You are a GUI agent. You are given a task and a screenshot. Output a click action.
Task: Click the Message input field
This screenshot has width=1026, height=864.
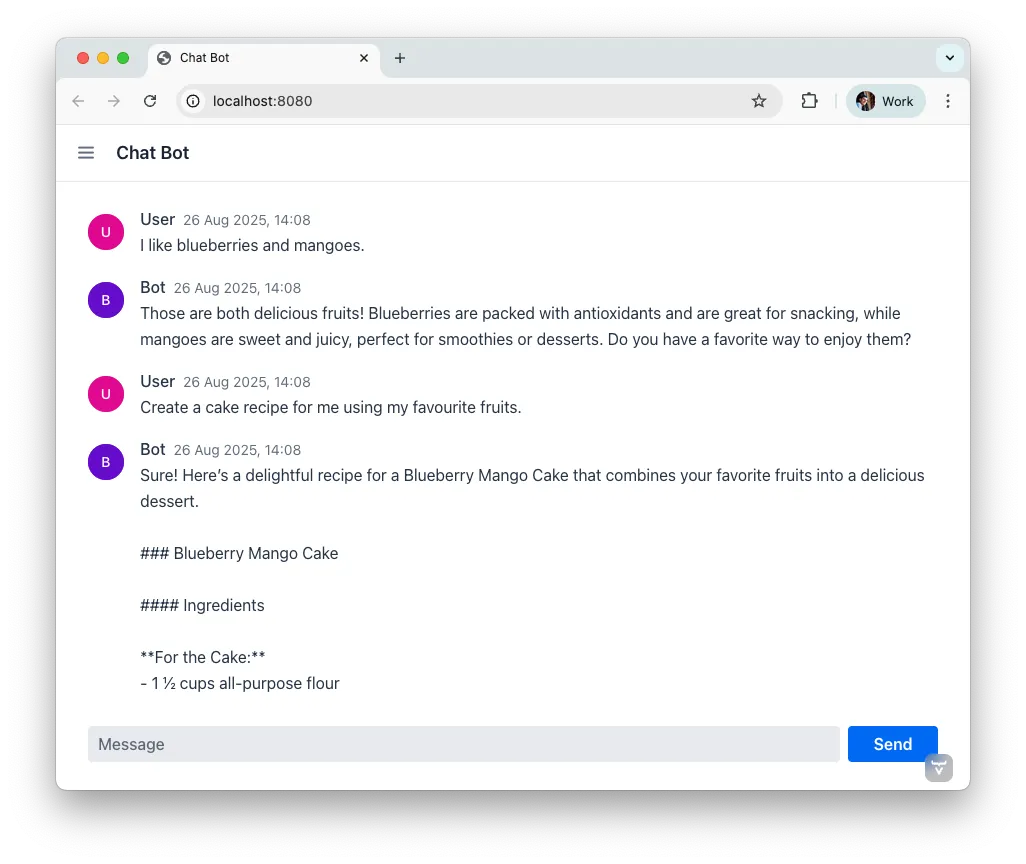464,744
